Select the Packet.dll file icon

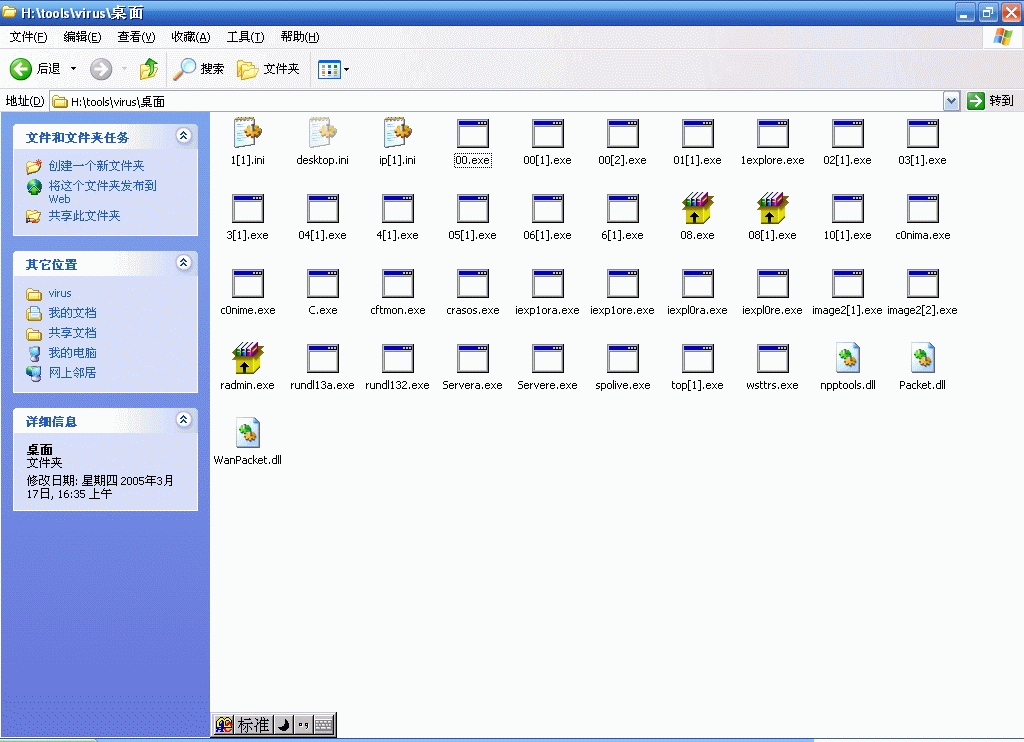coord(923,358)
